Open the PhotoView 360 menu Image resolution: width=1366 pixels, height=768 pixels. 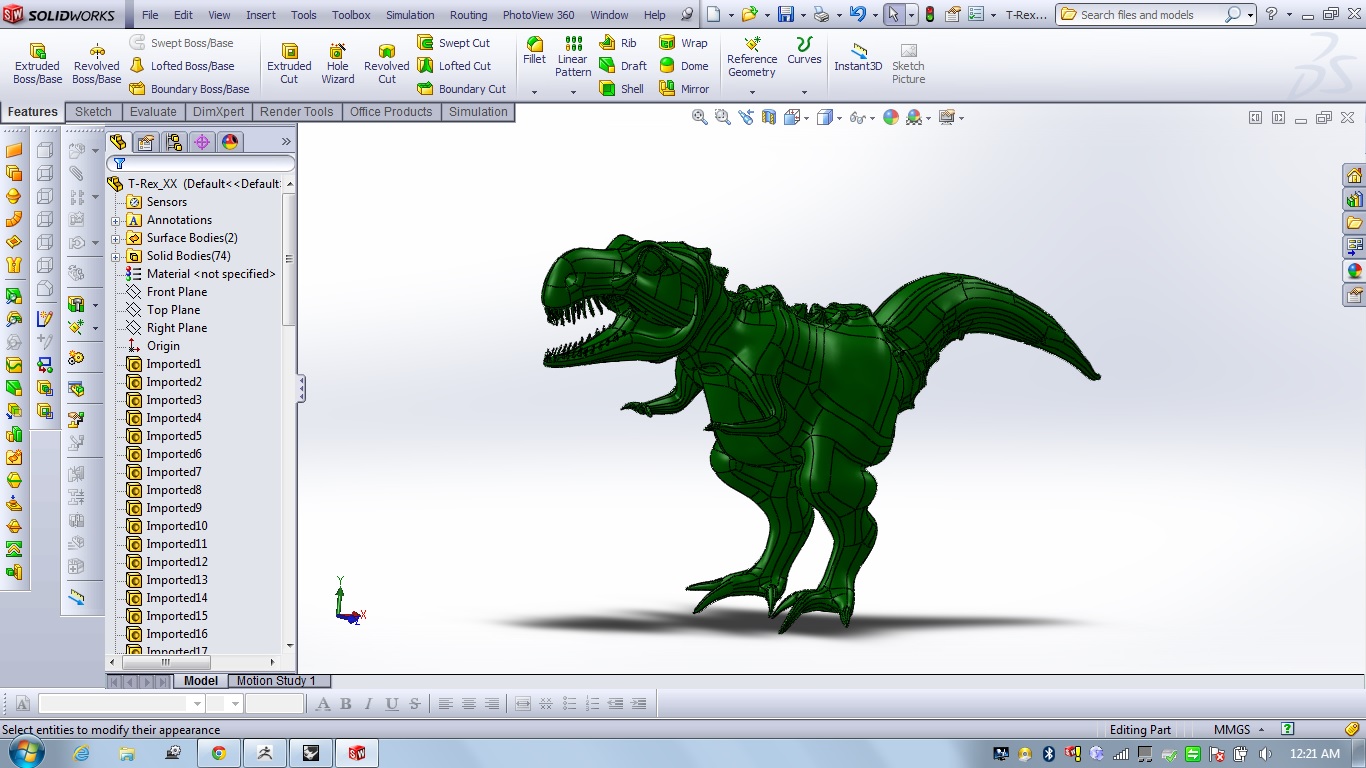[x=538, y=15]
